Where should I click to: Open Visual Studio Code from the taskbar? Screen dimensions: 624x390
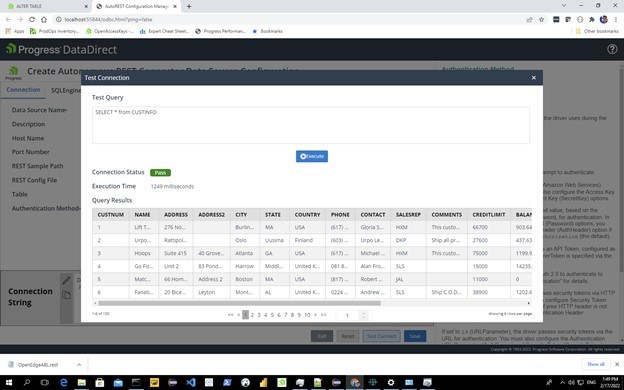click(x=191, y=382)
